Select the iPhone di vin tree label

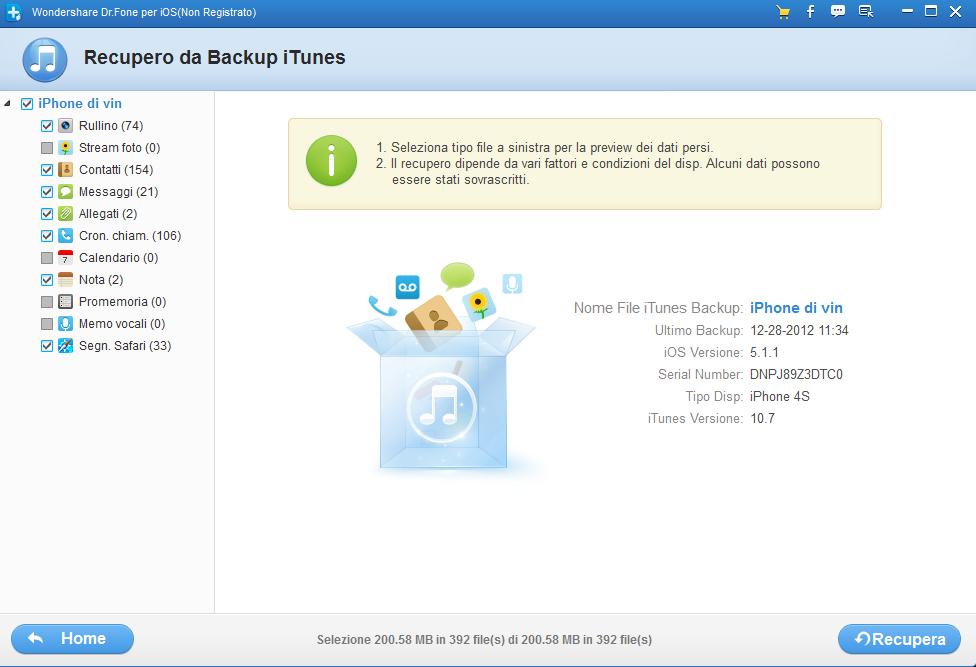80,103
